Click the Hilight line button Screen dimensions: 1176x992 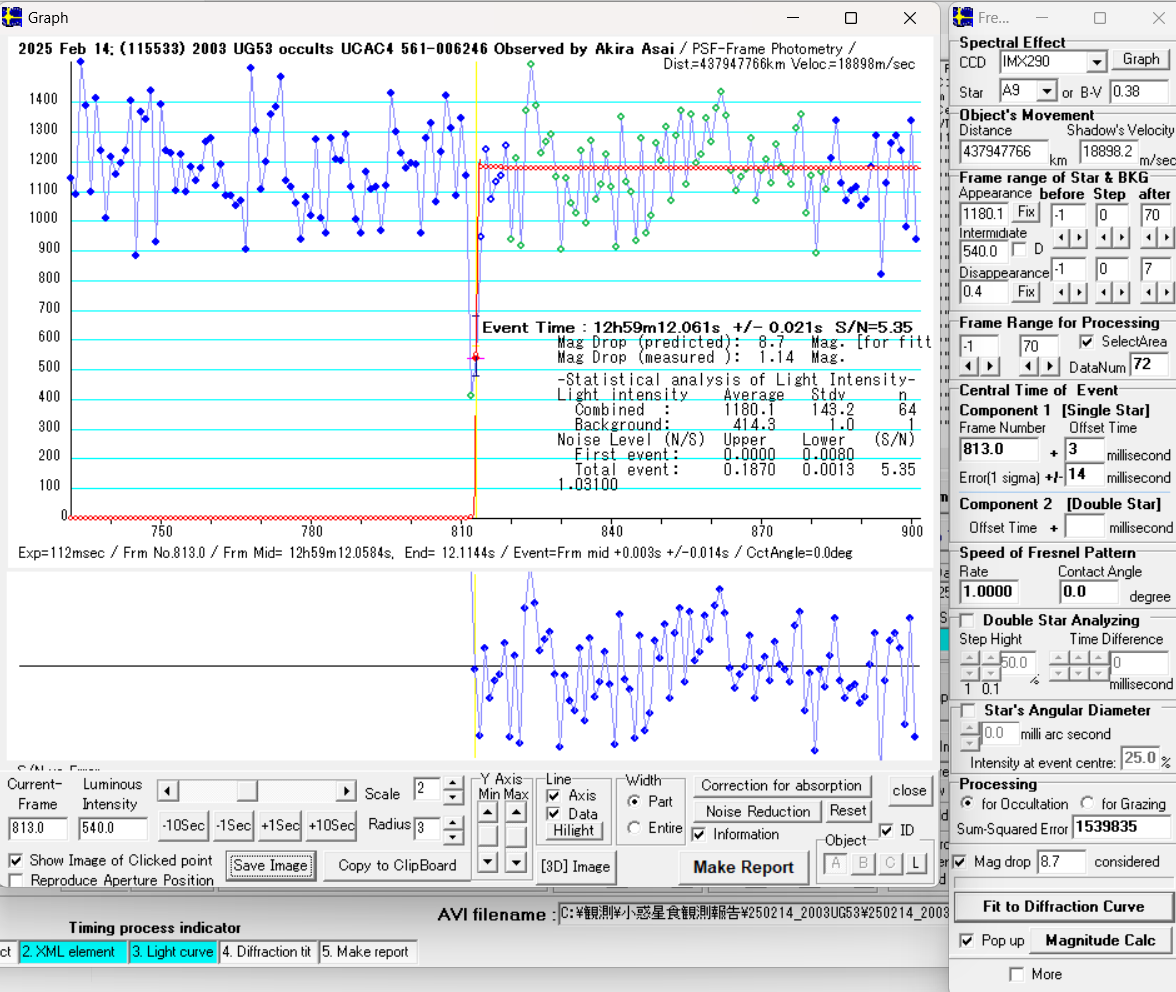click(574, 831)
